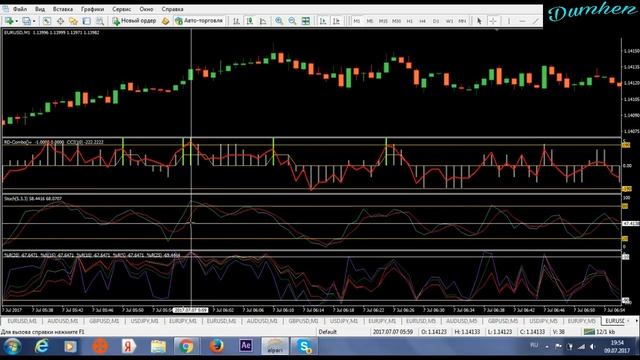The height and width of the screenshot is (360, 640).
Task: Tile chart windows with grid icon
Action: (x=305, y=21)
